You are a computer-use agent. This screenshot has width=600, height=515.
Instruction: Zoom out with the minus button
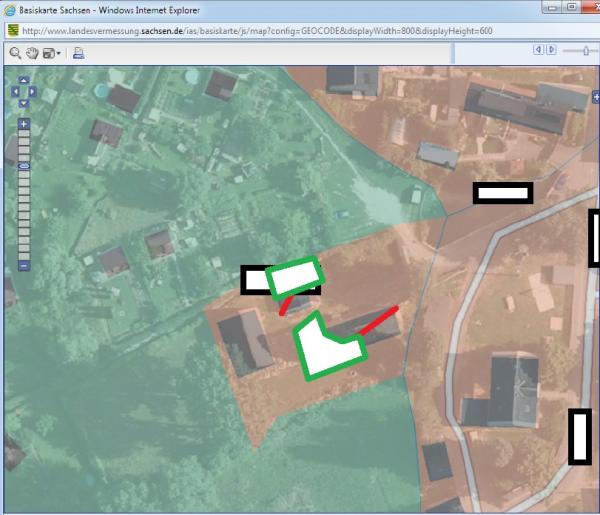24,266
